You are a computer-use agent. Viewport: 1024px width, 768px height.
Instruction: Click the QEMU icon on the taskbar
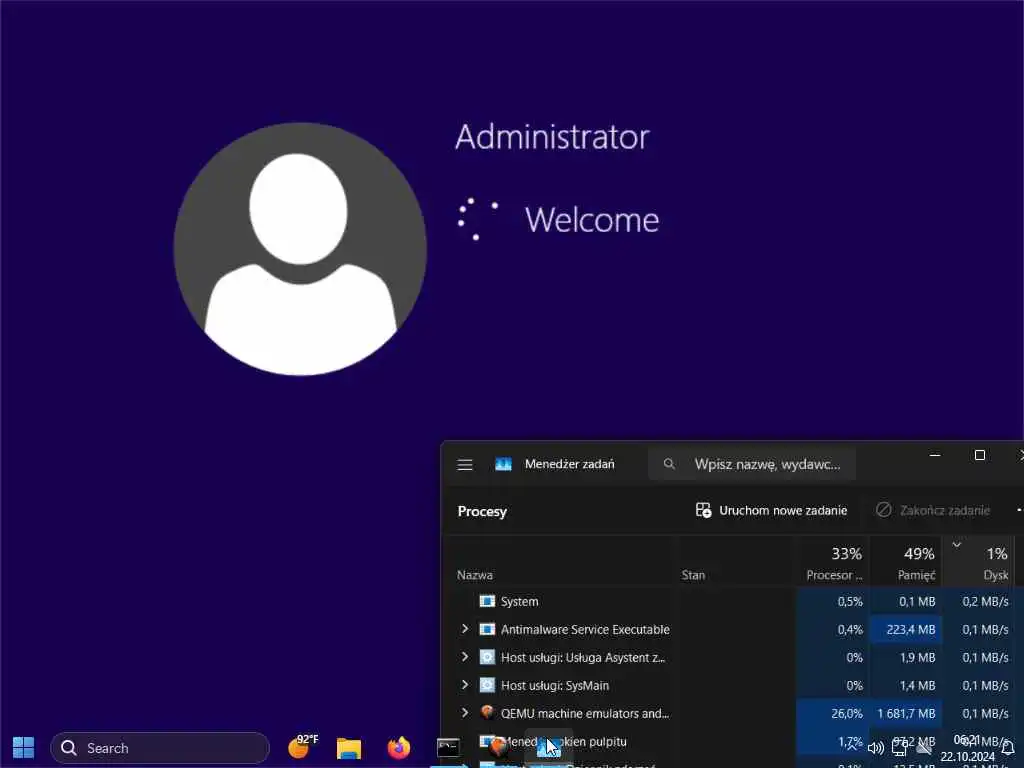tap(498, 746)
